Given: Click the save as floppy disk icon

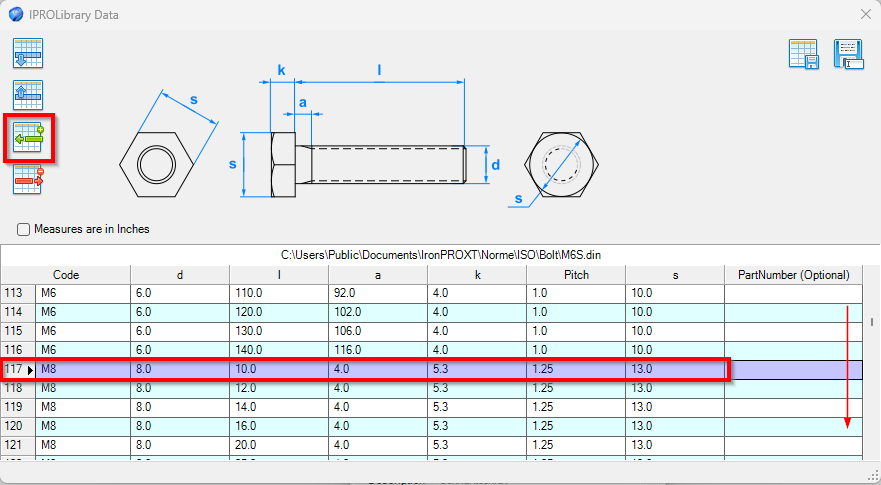Looking at the screenshot, I should pyautogui.click(x=848, y=54).
